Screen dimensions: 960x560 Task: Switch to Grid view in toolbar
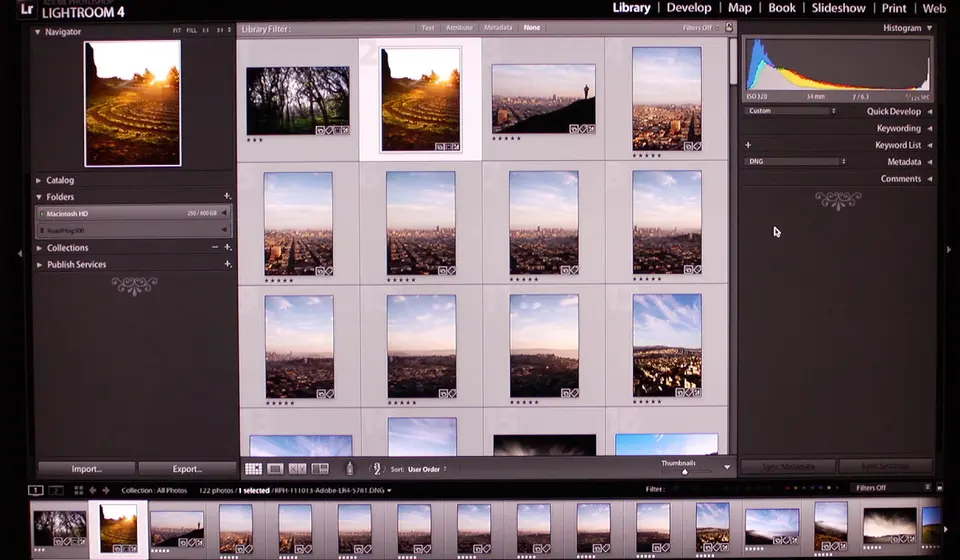tap(253, 468)
